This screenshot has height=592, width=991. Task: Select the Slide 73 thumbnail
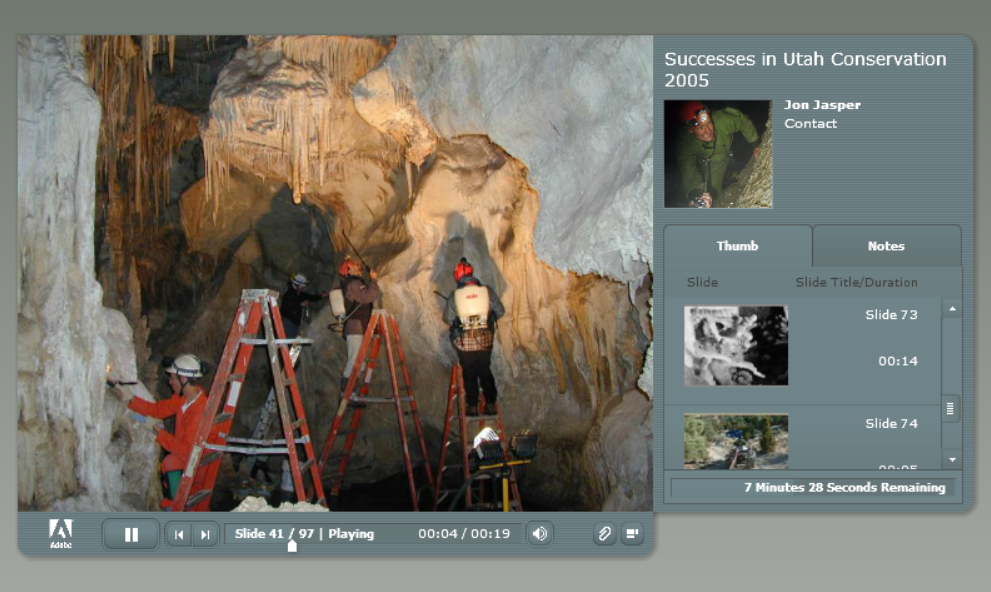(736, 346)
